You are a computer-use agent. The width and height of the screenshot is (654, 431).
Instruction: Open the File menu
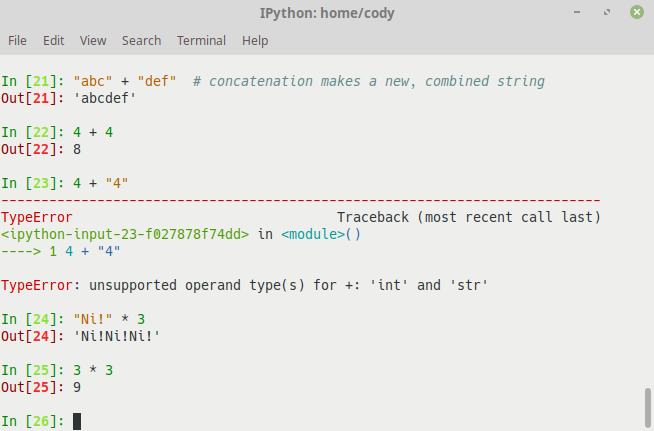pos(17,41)
